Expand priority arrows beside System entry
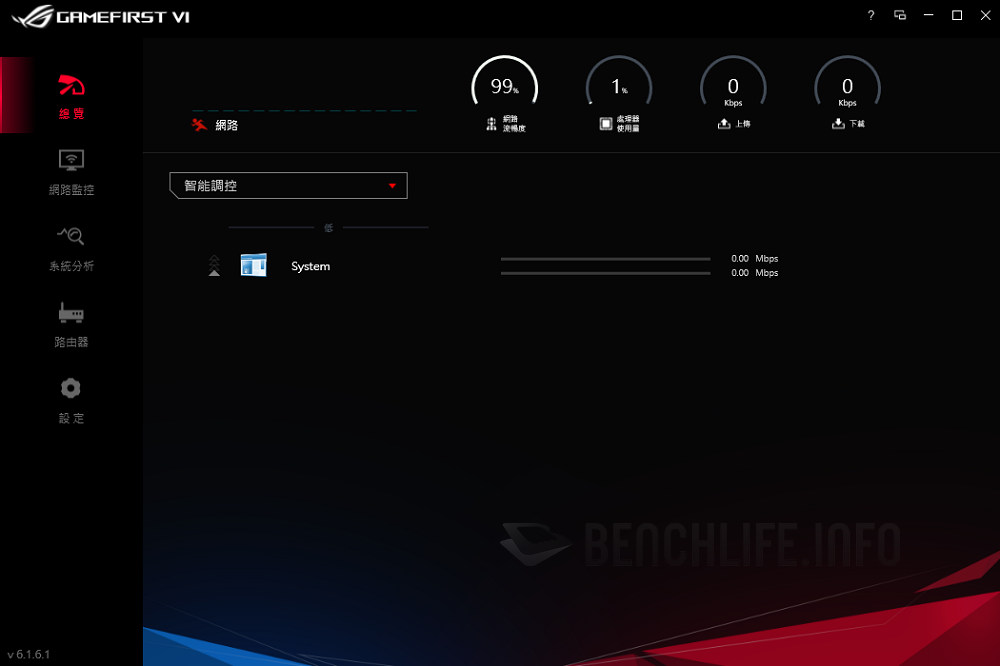 [x=214, y=265]
